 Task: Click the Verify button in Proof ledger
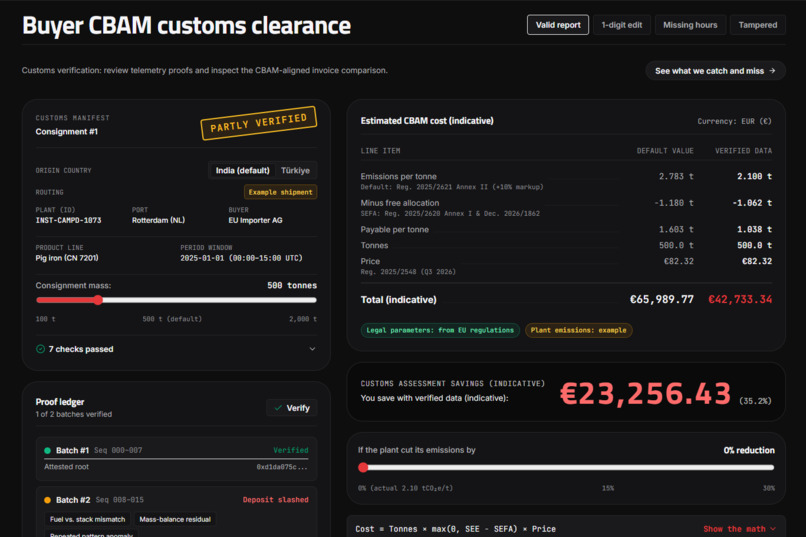[x=292, y=408]
